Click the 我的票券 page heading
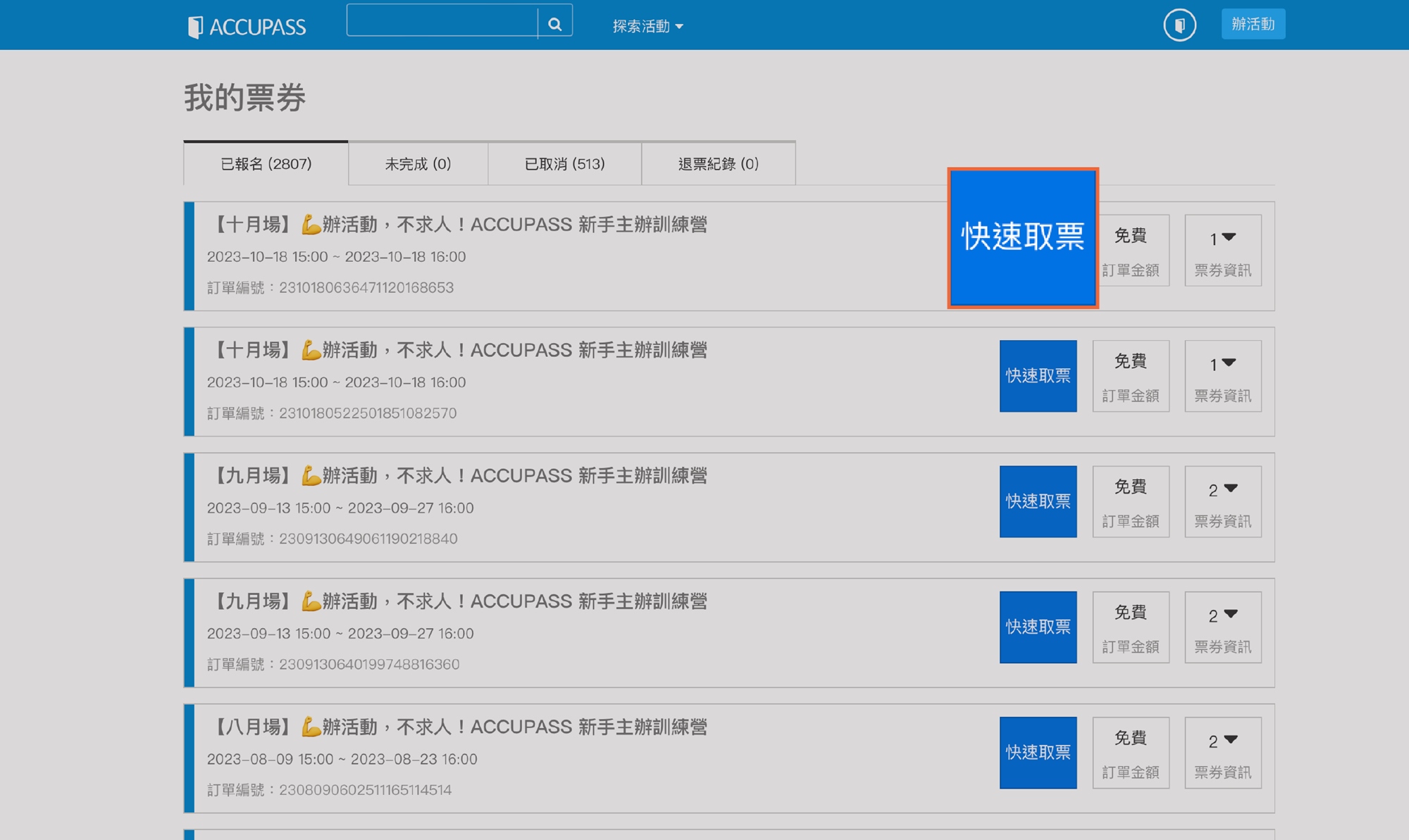The image size is (1409, 840). coord(245,97)
